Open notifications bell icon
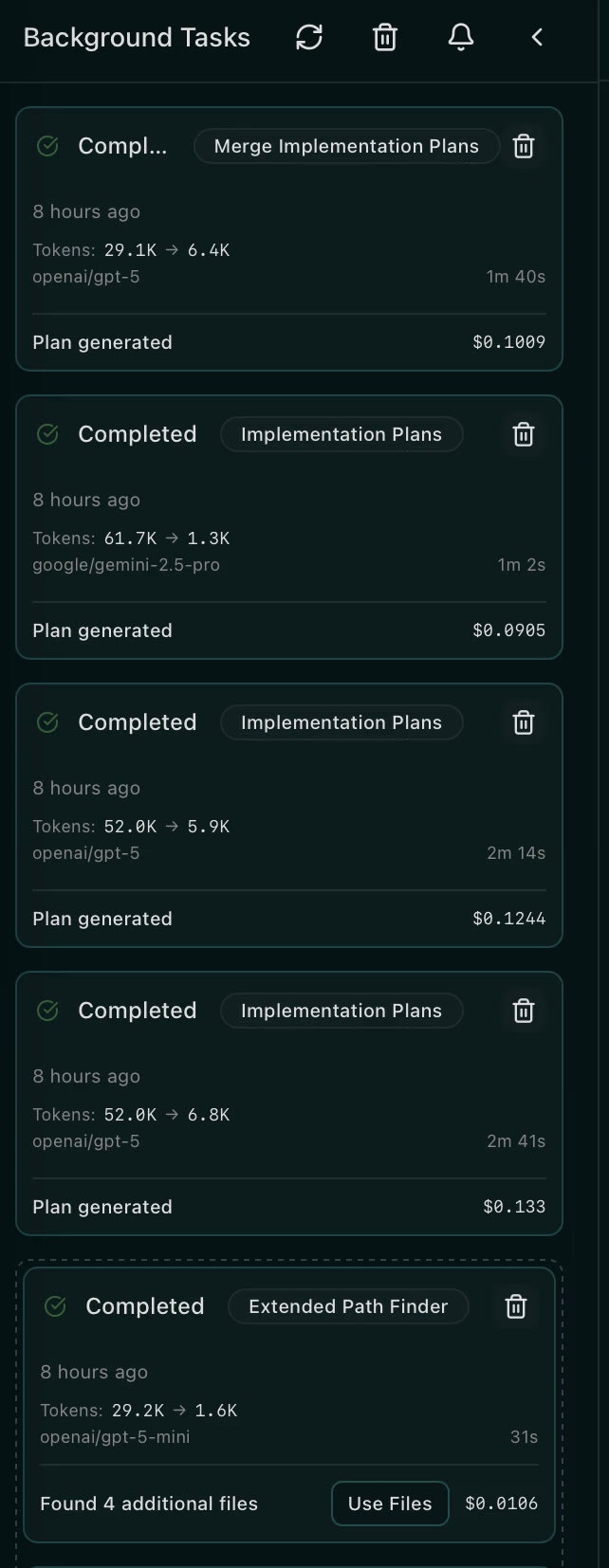The height and width of the screenshot is (1568, 609). (461, 37)
